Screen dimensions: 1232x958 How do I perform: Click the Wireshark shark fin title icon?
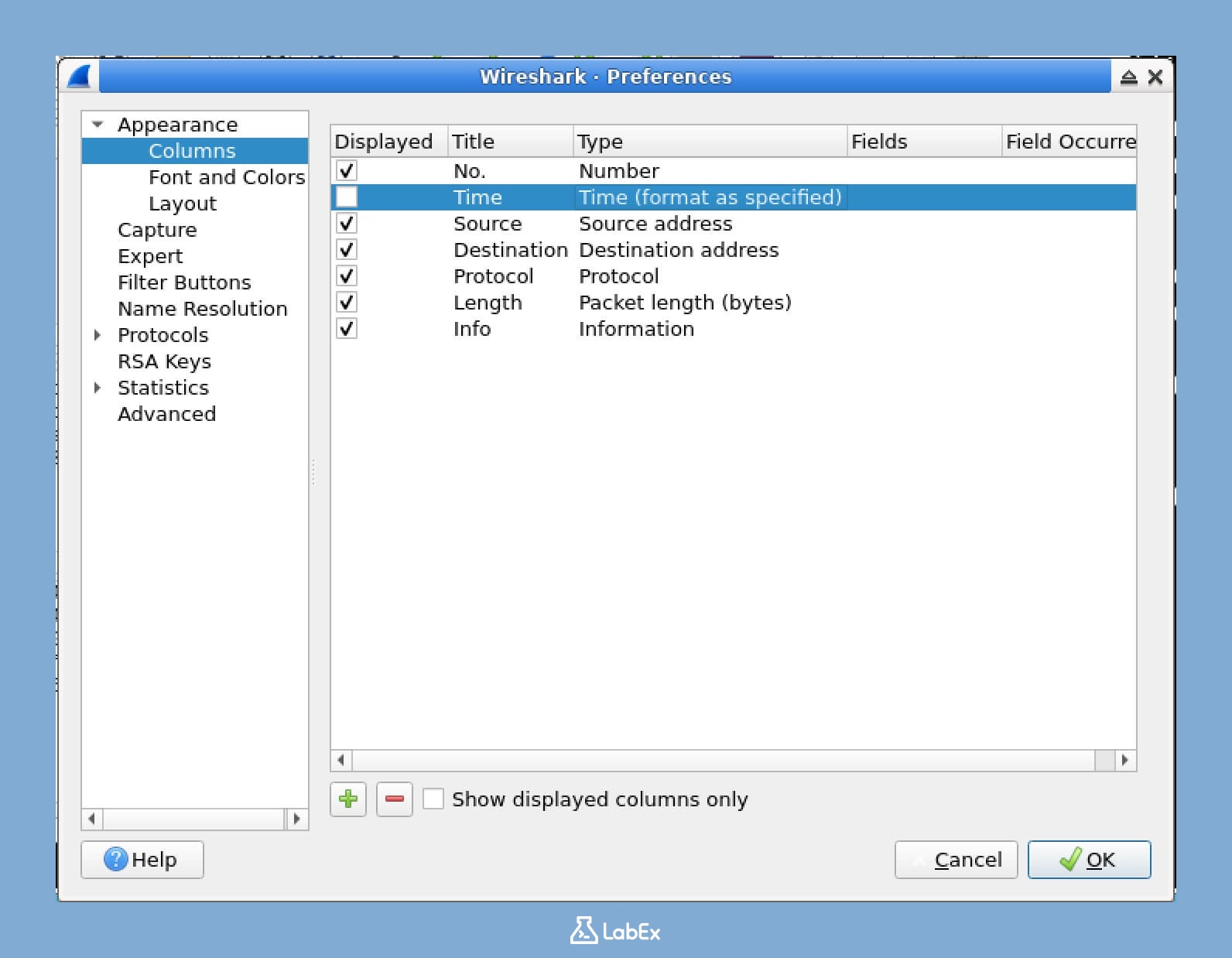click(80, 77)
